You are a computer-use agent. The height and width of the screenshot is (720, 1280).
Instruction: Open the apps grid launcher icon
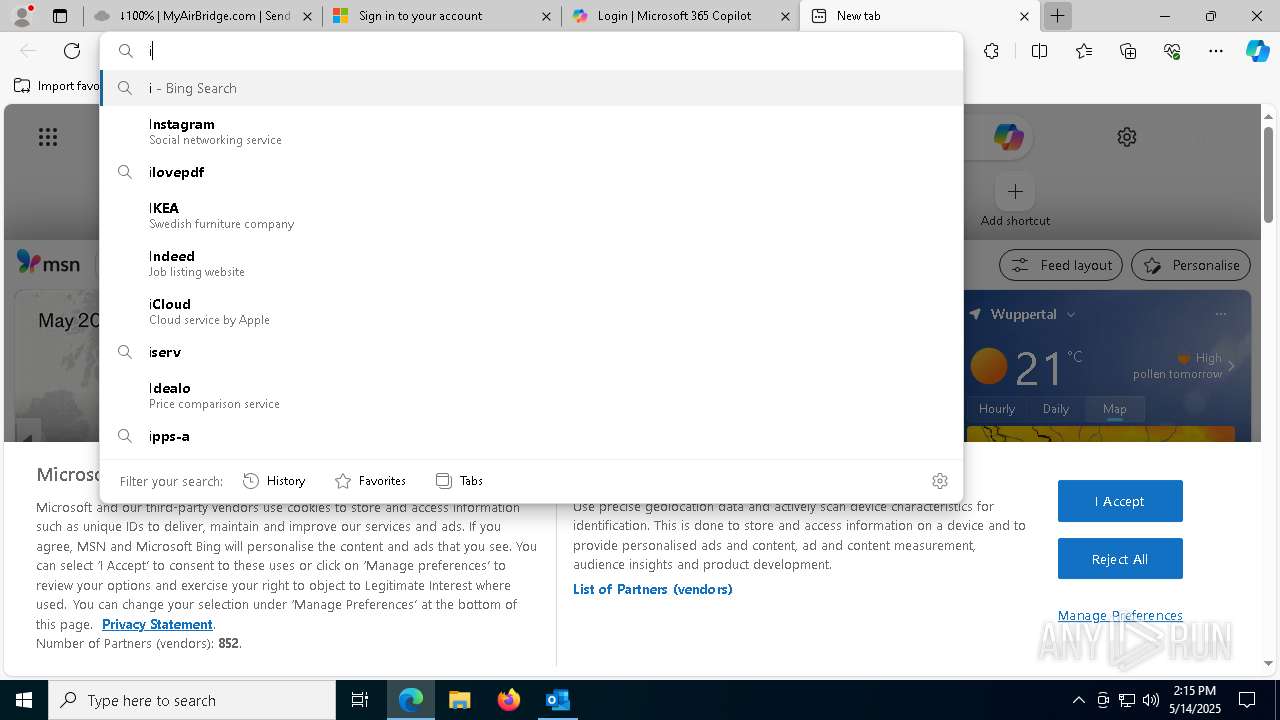(x=48, y=137)
